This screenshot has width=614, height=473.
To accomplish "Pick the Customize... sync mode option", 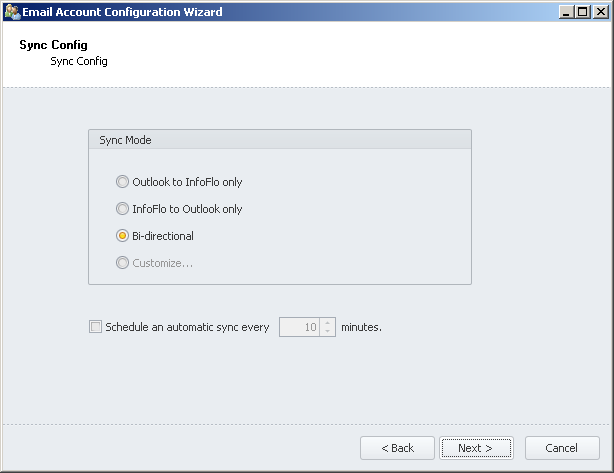I will [x=123, y=263].
